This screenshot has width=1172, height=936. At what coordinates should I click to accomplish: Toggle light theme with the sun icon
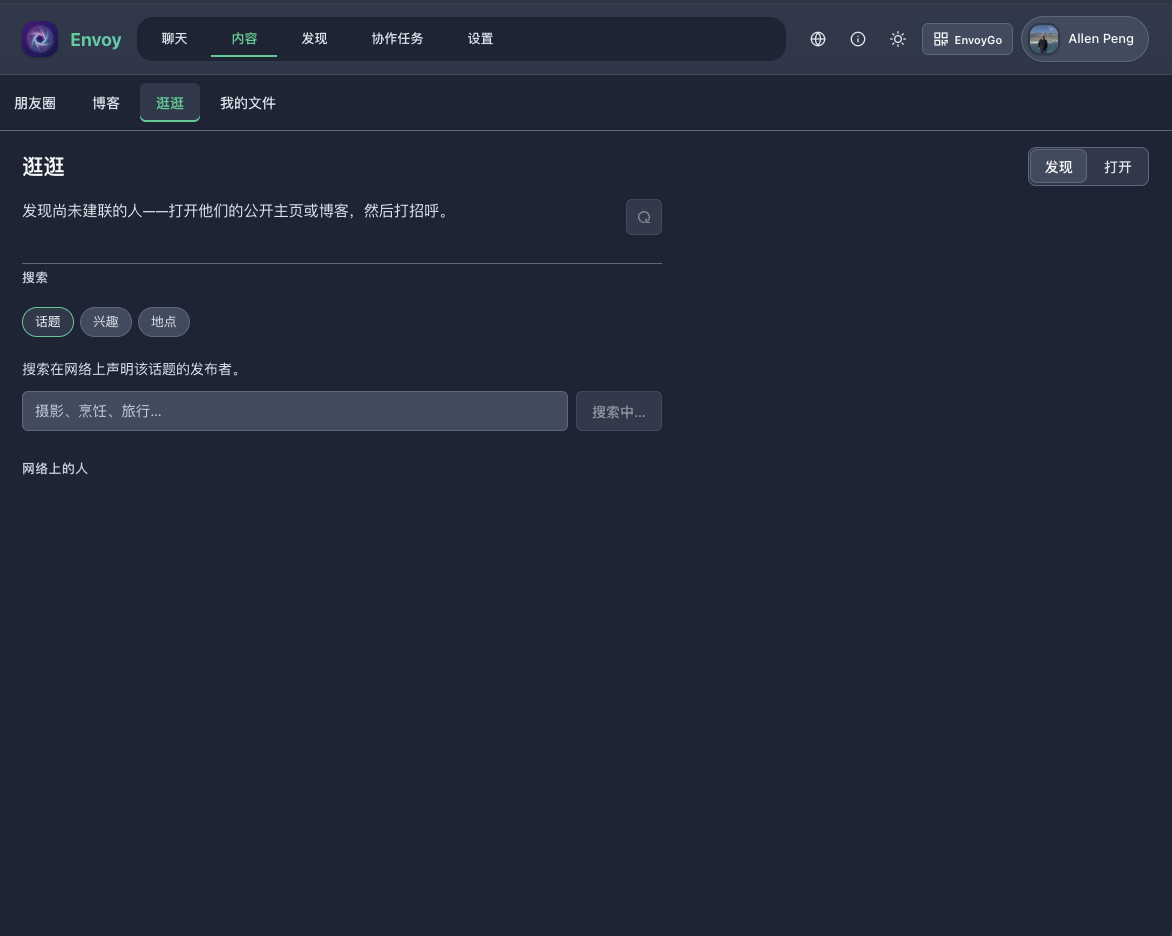(x=898, y=39)
